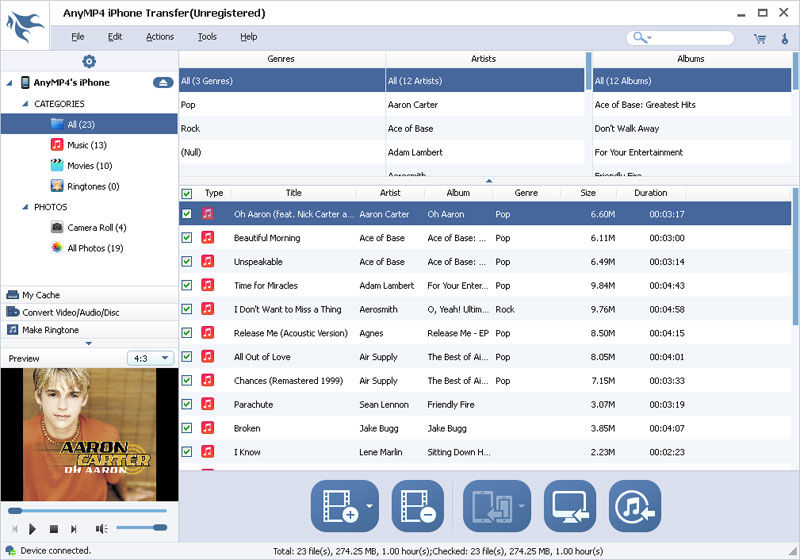Open the Add files button dropdown arrow
The image size is (800, 560).
click(x=370, y=506)
